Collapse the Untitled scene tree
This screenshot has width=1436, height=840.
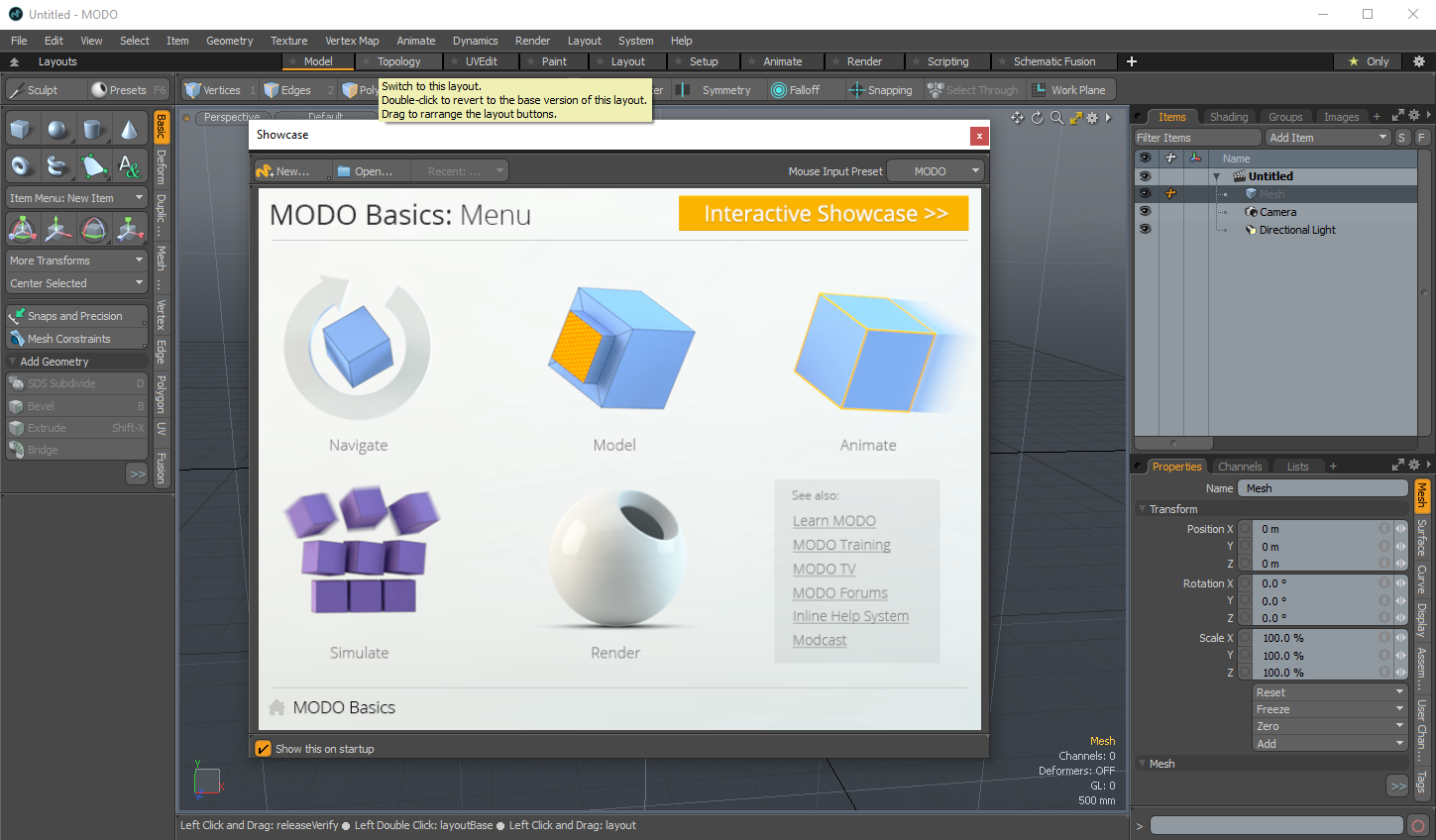[x=1216, y=176]
